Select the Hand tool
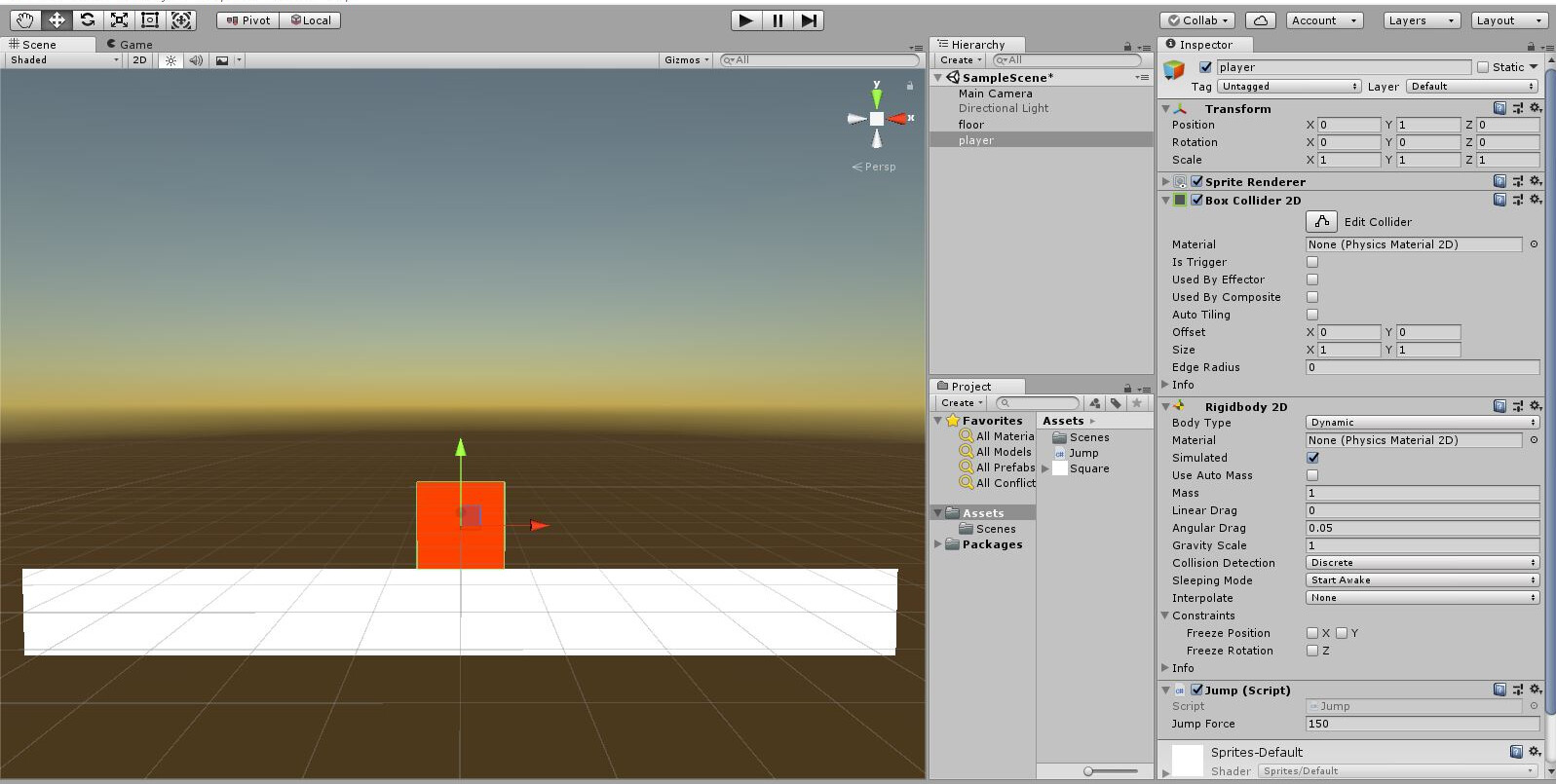 [25, 19]
